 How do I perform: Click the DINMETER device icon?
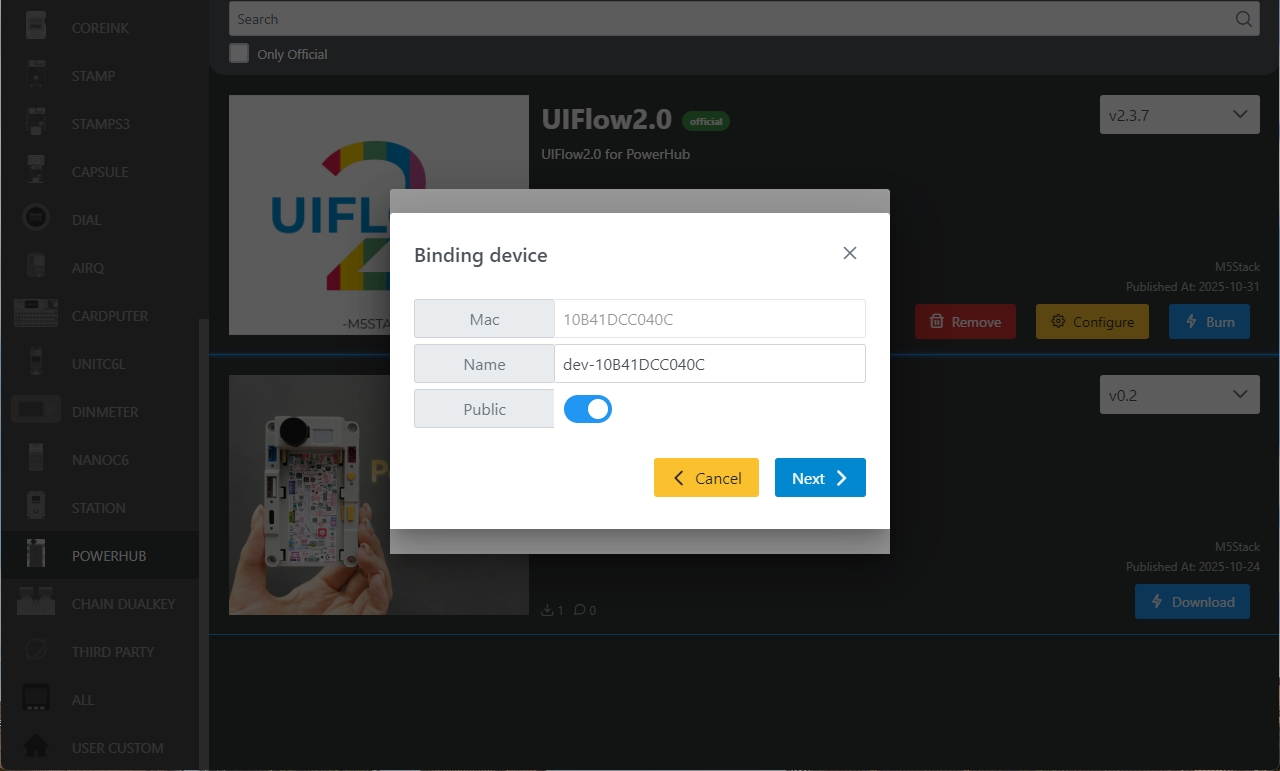pyautogui.click(x=36, y=411)
